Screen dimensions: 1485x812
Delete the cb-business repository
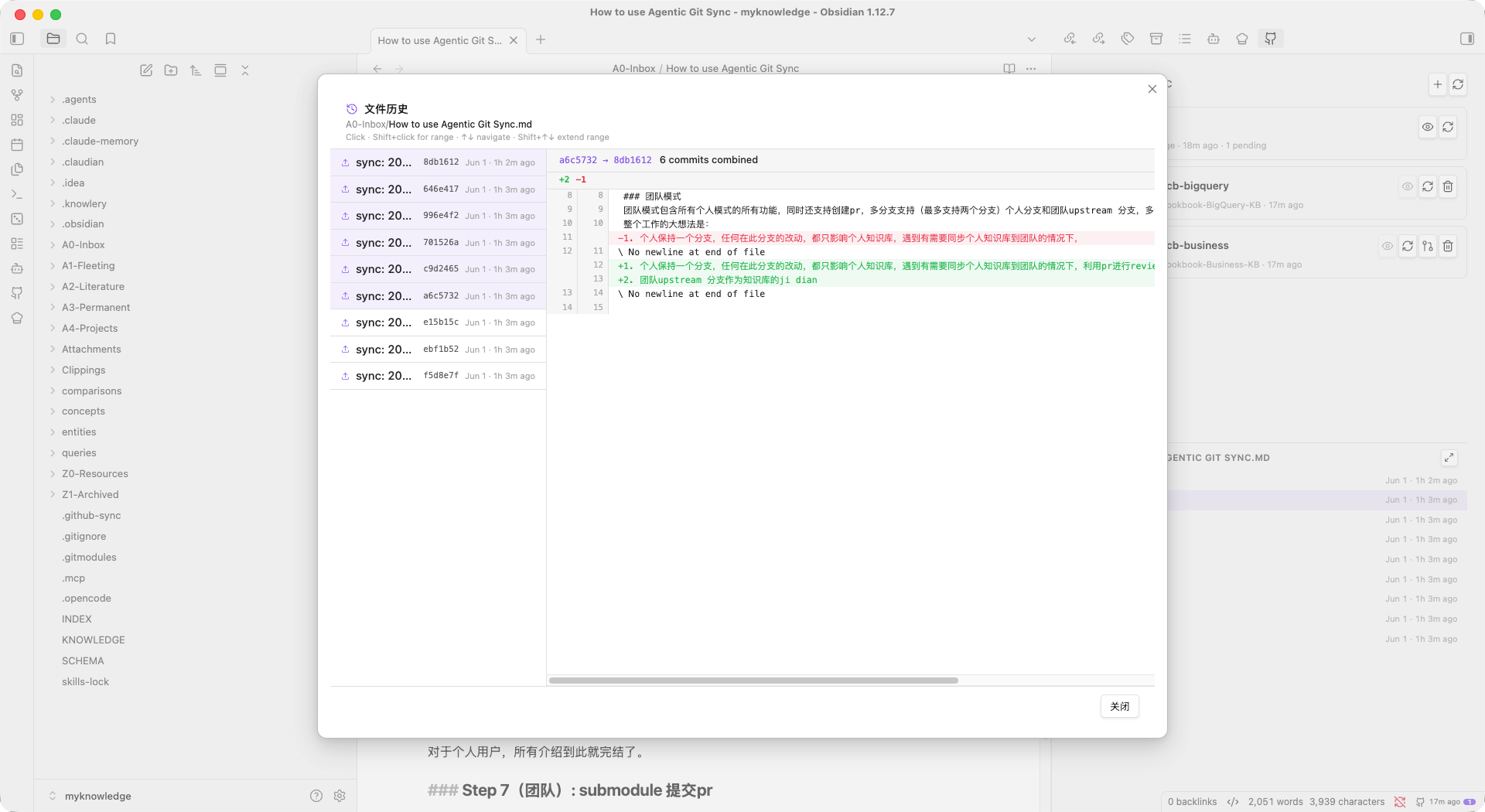click(1448, 246)
